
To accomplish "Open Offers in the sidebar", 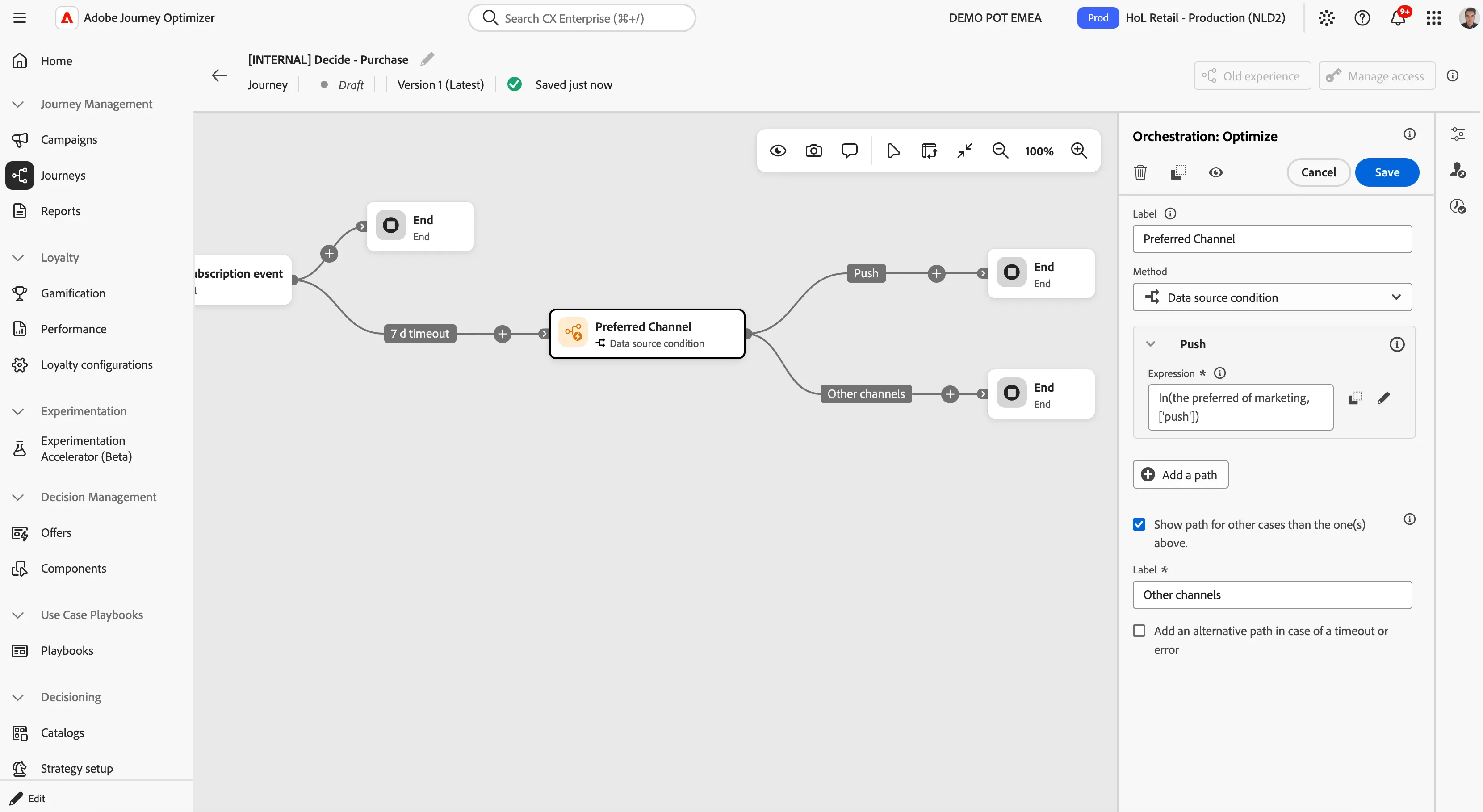I will pyautogui.click(x=56, y=533).
